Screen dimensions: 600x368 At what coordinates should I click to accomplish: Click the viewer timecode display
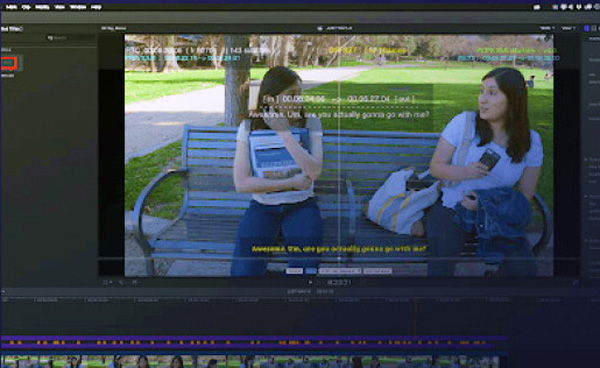tap(339, 283)
